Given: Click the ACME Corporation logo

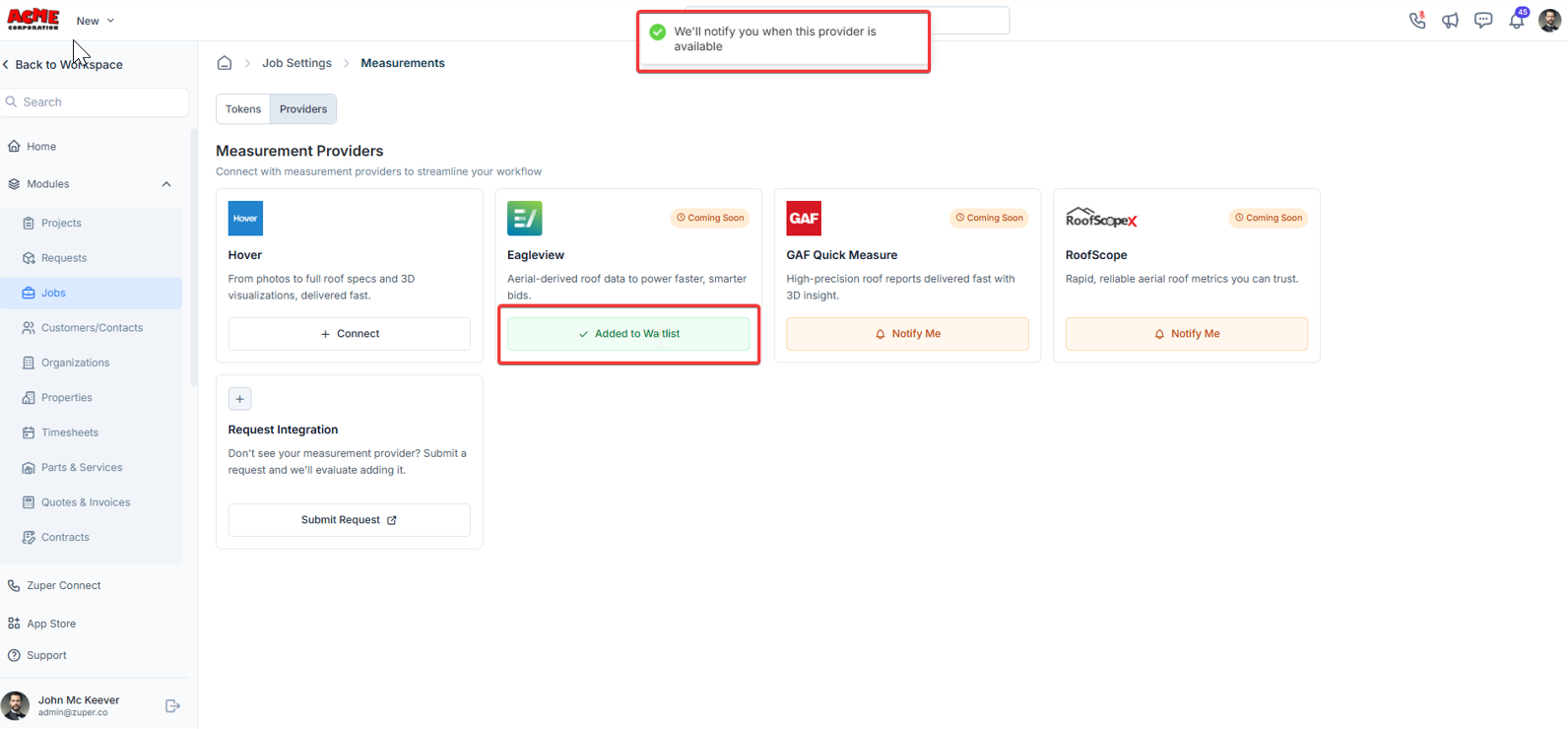Looking at the screenshot, I should pyautogui.click(x=33, y=20).
